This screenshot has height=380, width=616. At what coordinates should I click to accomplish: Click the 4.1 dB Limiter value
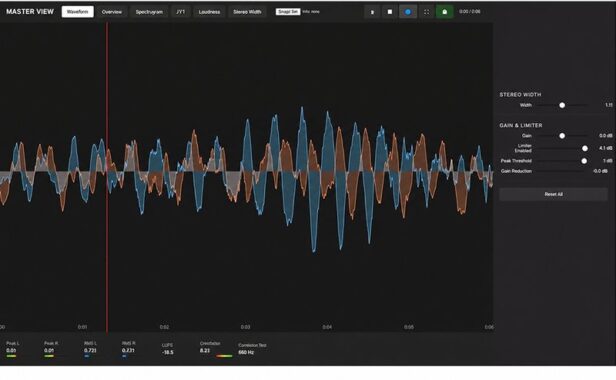pyautogui.click(x=606, y=148)
